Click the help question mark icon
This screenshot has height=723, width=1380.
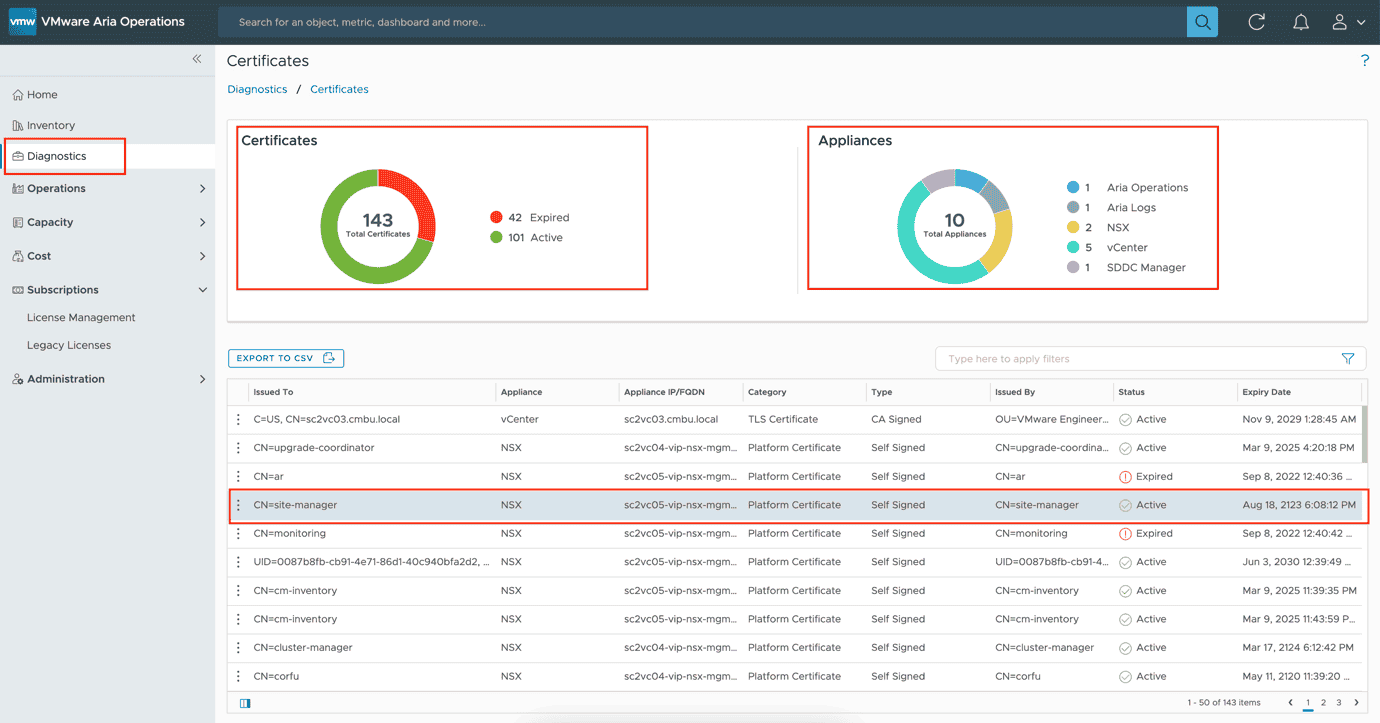[x=1364, y=61]
